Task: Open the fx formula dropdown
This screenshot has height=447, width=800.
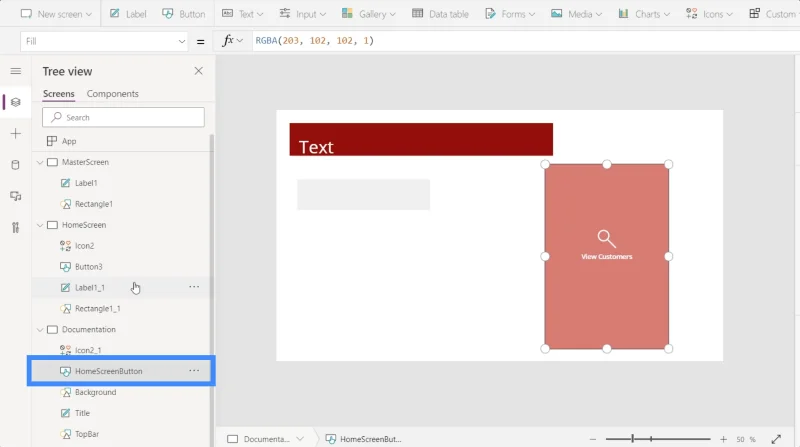Action: [232, 40]
